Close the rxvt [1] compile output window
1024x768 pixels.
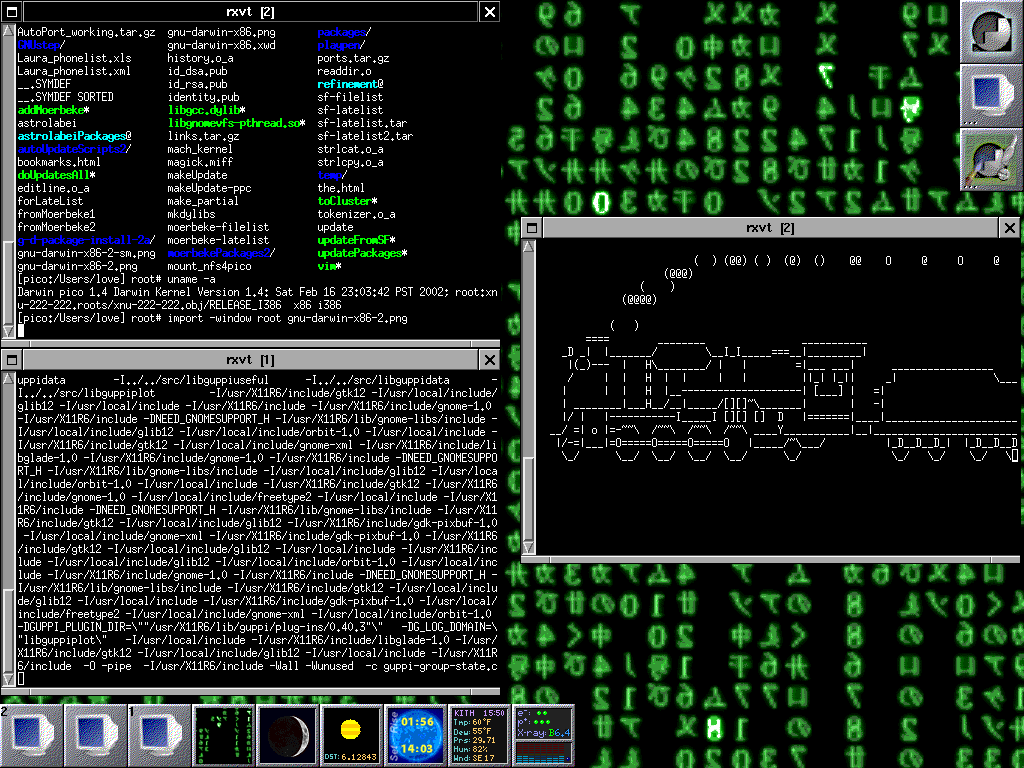pos(489,359)
